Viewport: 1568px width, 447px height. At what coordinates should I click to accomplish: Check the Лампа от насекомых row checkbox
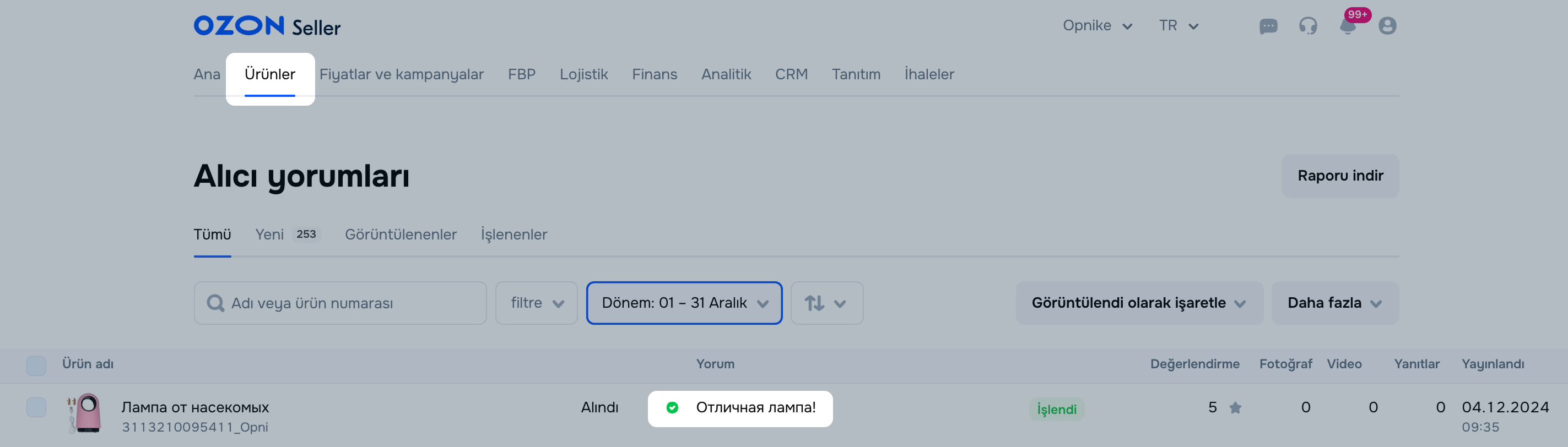pyautogui.click(x=36, y=407)
